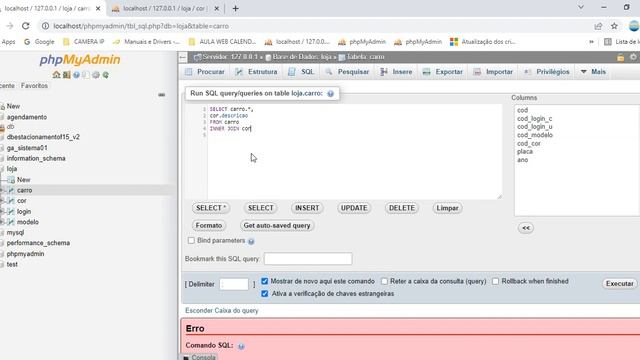The height and width of the screenshot is (360, 640).
Task: Click Get auto-saved query button
Action: pyautogui.click(x=277, y=225)
